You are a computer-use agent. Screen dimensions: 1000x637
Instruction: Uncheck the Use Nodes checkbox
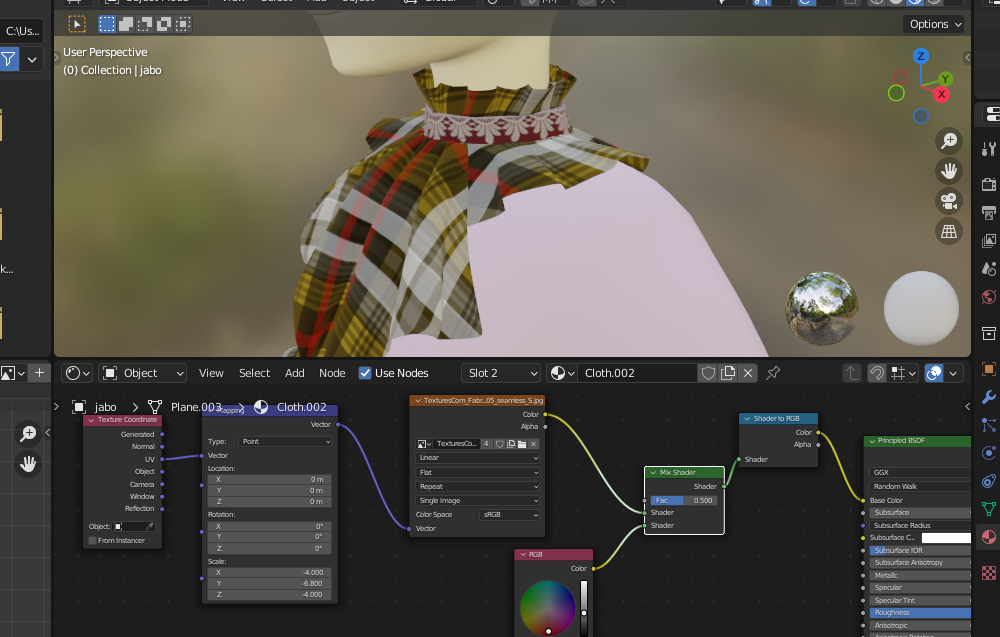pyautogui.click(x=365, y=373)
